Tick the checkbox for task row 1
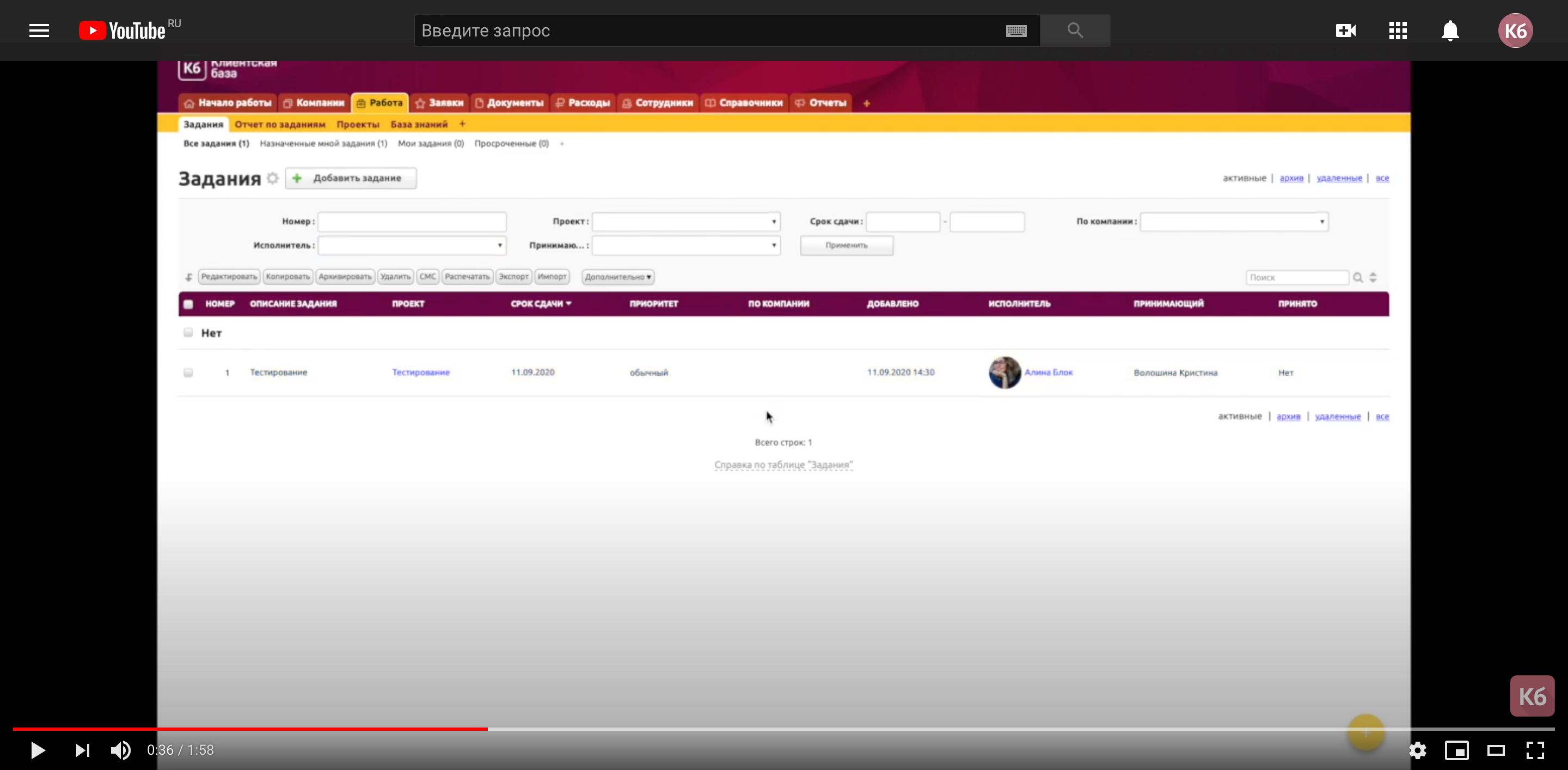Viewport: 1568px width, 770px height. (x=188, y=372)
